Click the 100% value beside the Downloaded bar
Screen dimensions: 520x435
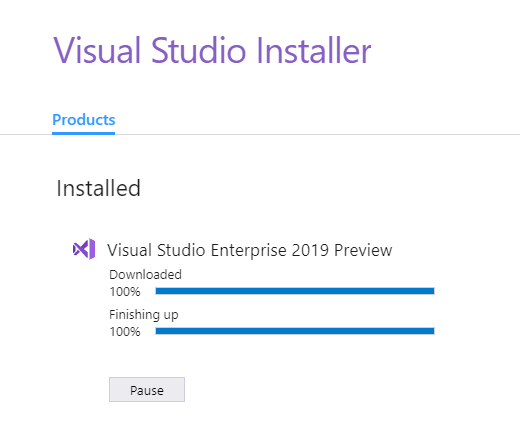(x=125, y=292)
